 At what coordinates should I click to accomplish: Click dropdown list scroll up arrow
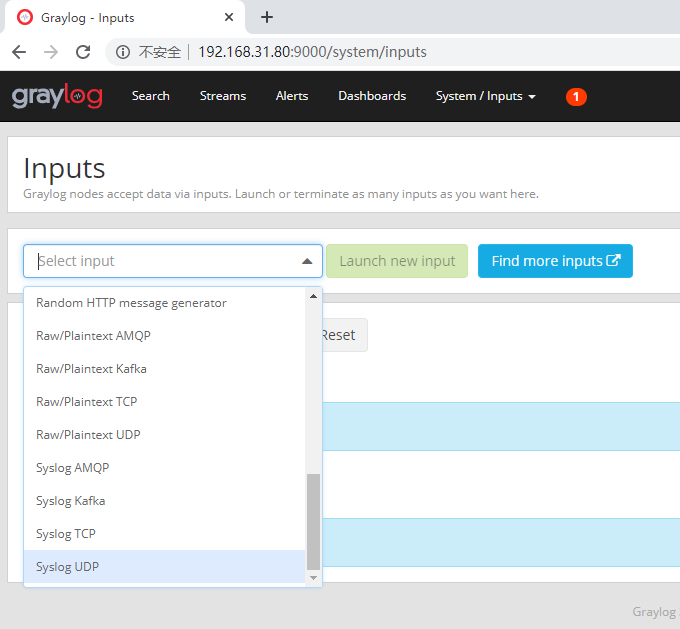pyautogui.click(x=313, y=296)
